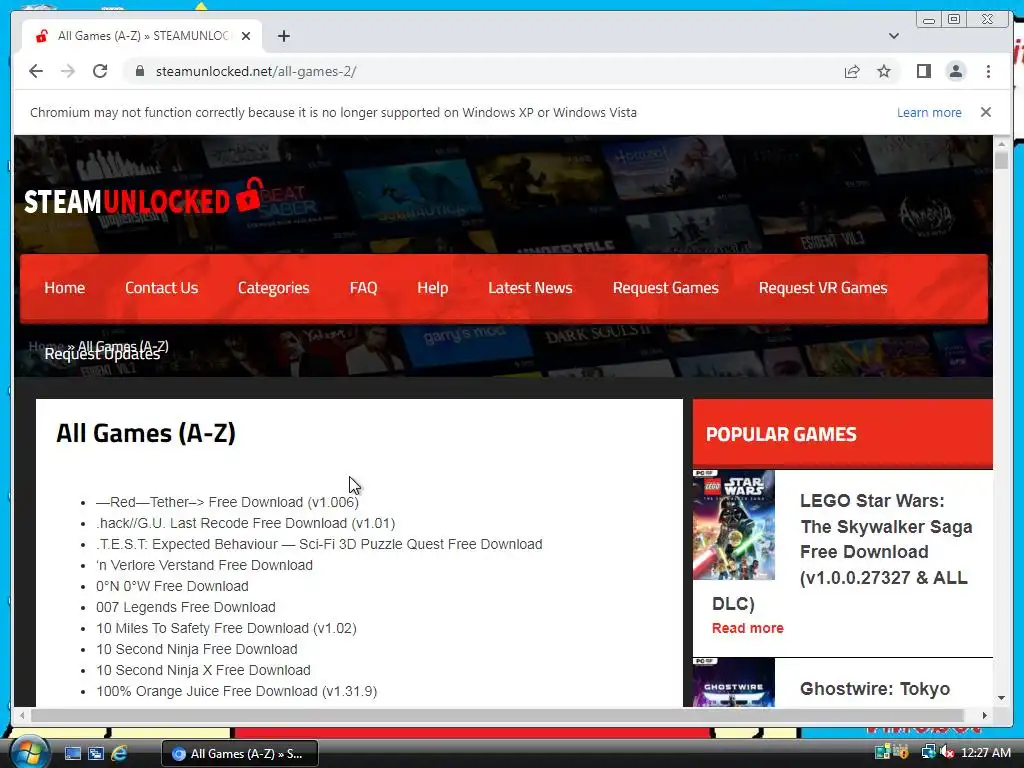Go to Request VR Games

point(823,288)
